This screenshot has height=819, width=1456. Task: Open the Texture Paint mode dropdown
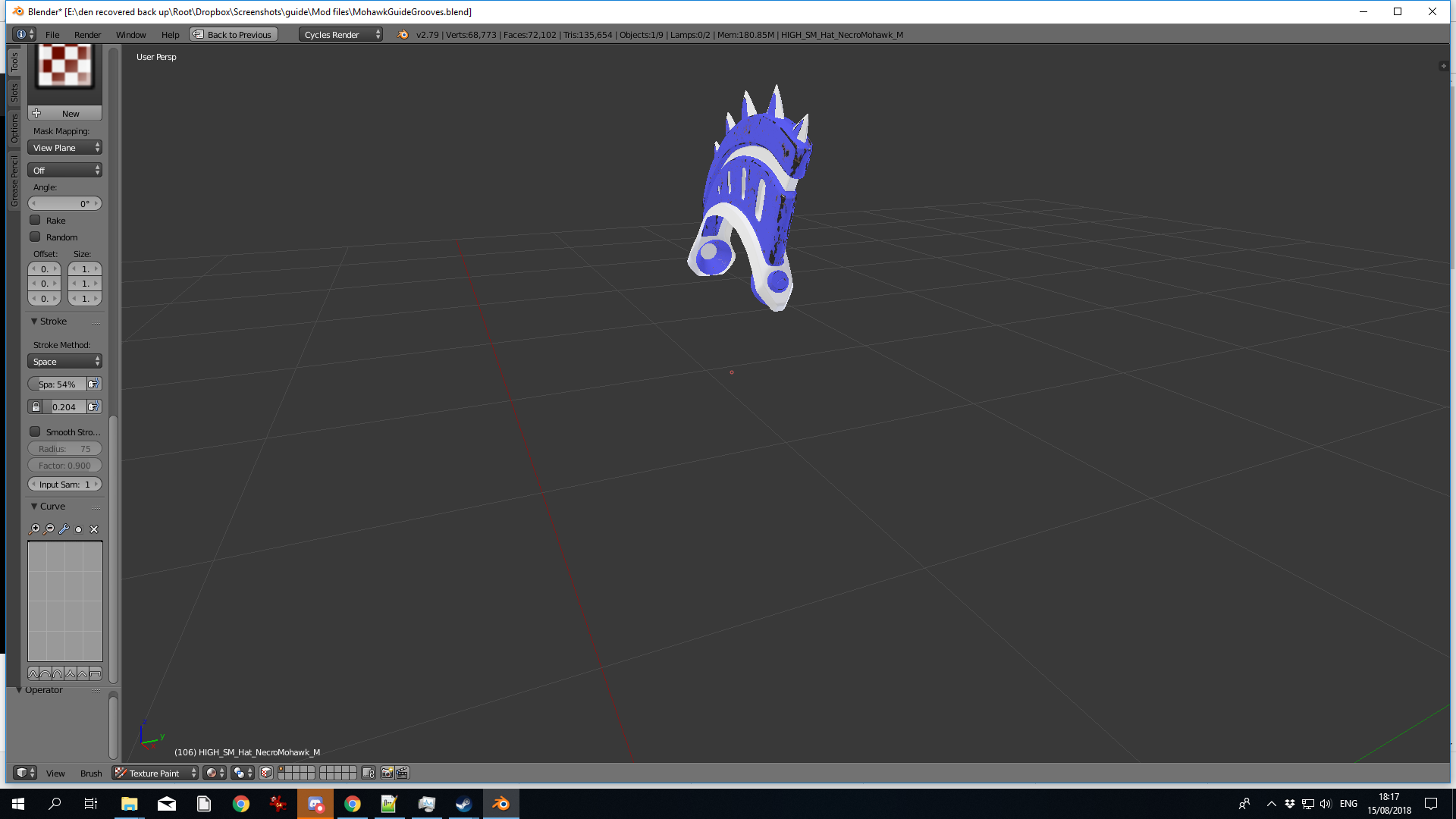[x=155, y=773]
